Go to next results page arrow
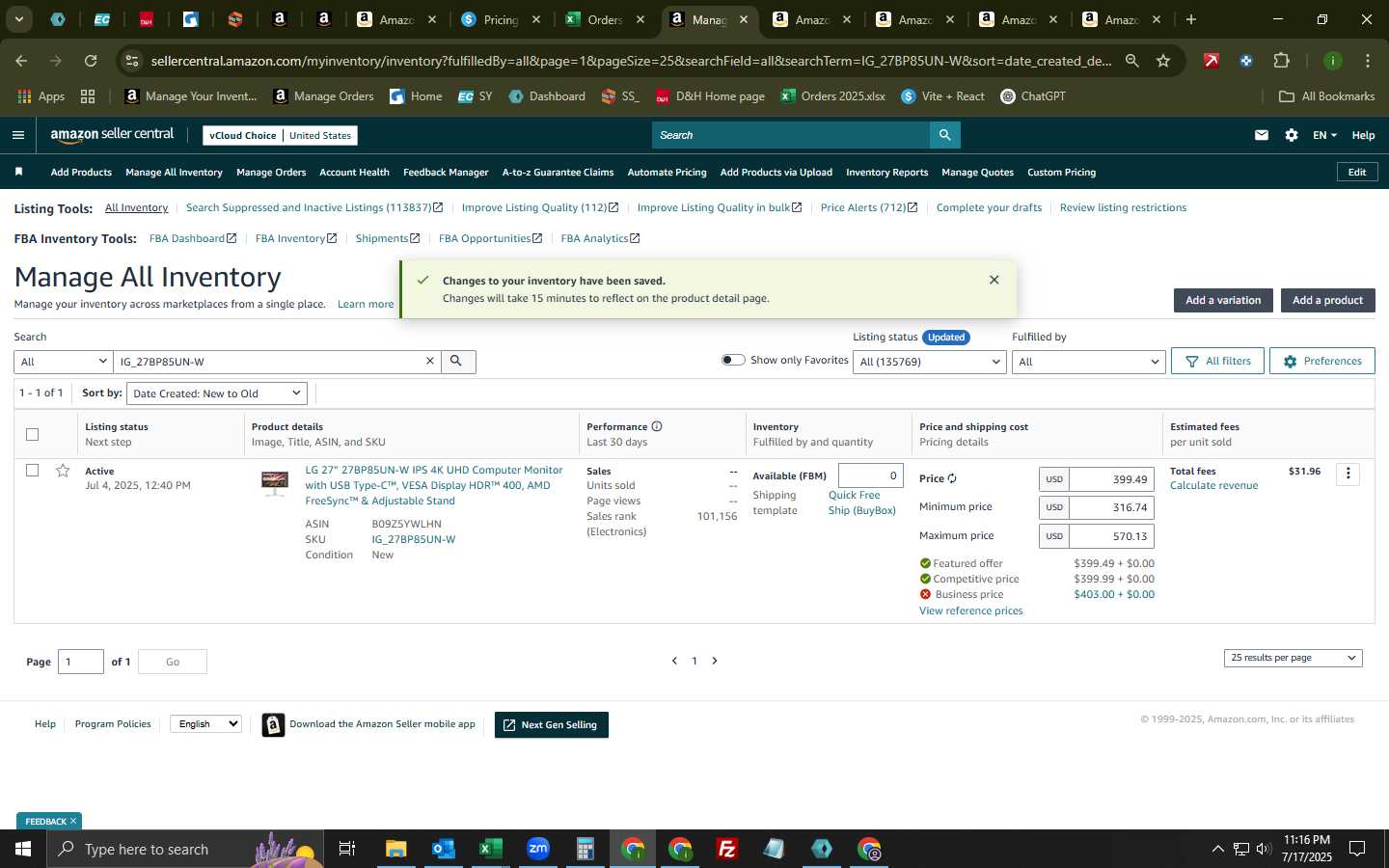The image size is (1389, 868). point(715,661)
